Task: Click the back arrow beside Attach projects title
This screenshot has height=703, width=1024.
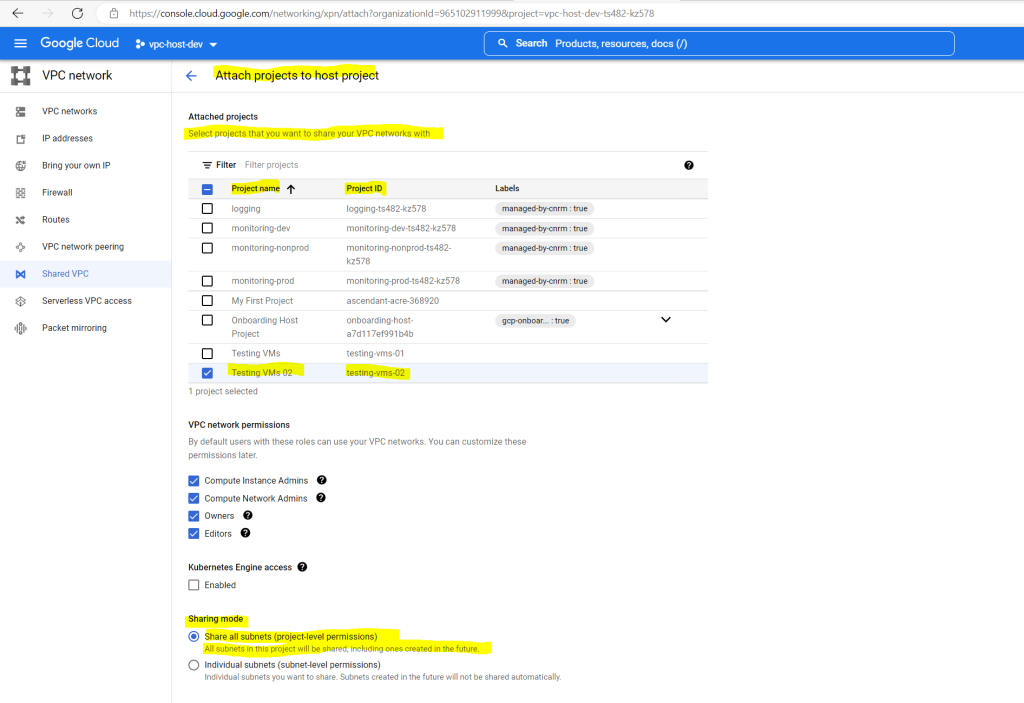Action: 191,76
